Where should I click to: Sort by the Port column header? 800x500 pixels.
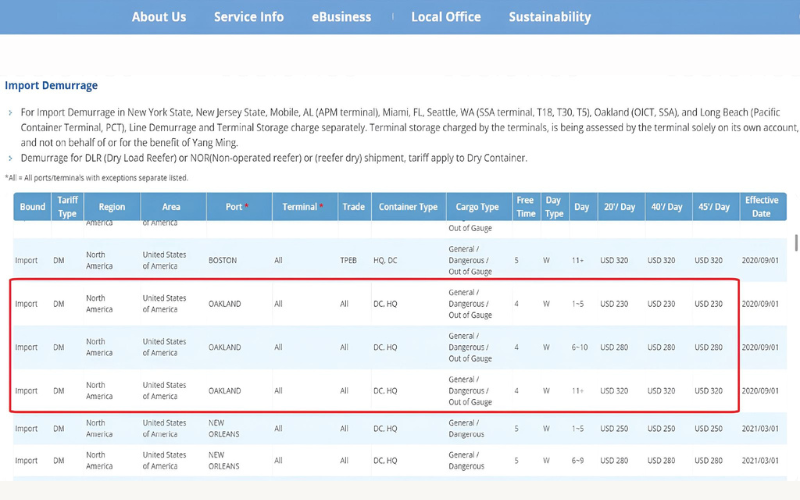tap(228, 207)
